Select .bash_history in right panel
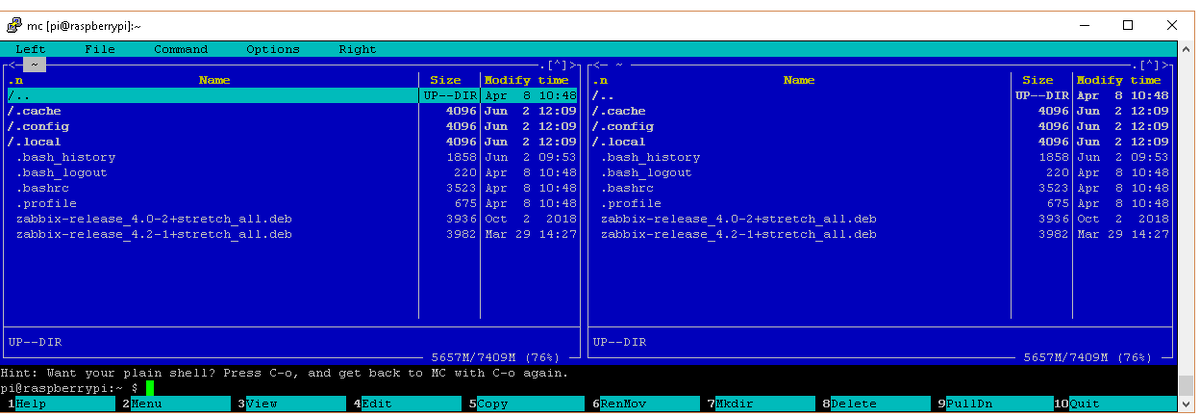 point(880,158)
